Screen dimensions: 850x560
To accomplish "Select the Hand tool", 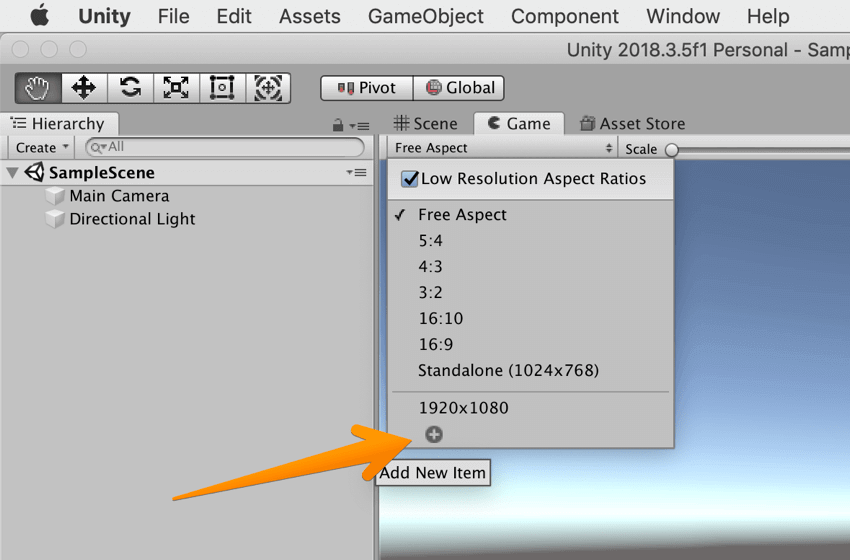I will [38, 88].
